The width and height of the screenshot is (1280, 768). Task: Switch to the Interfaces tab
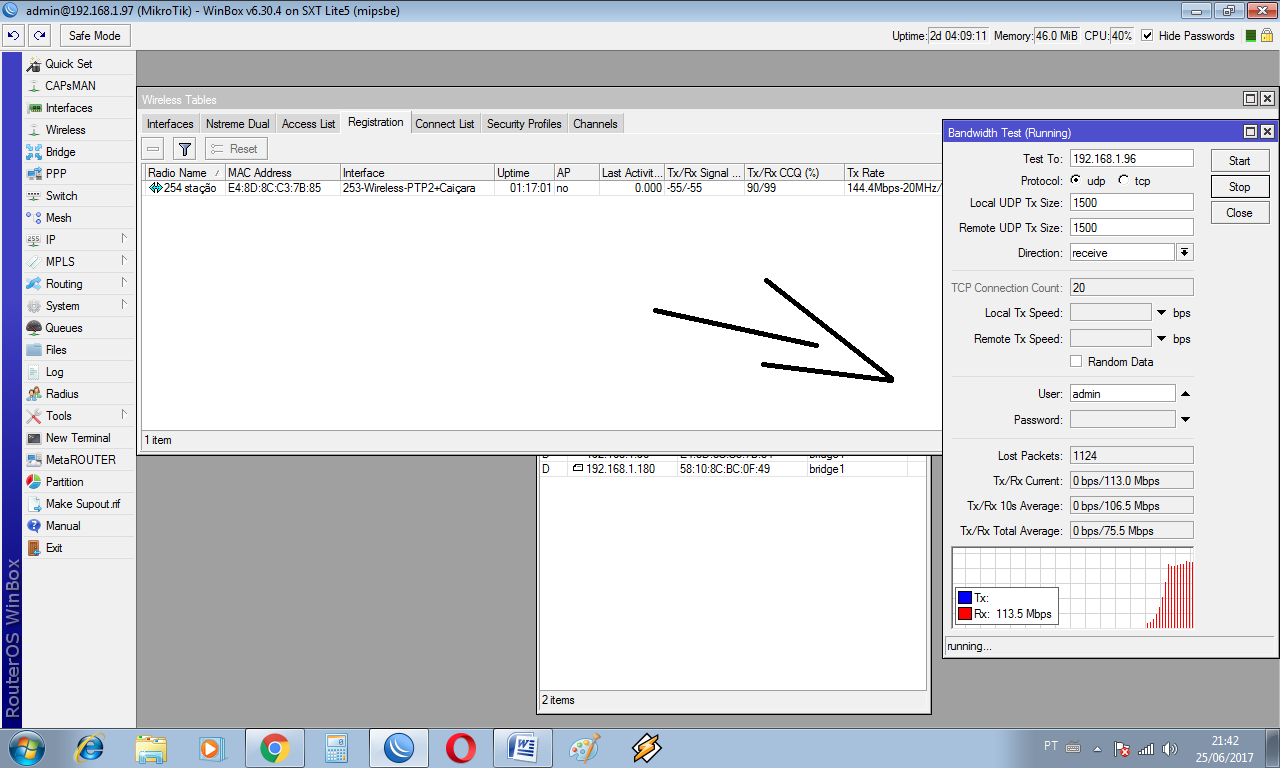[x=170, y=124]
